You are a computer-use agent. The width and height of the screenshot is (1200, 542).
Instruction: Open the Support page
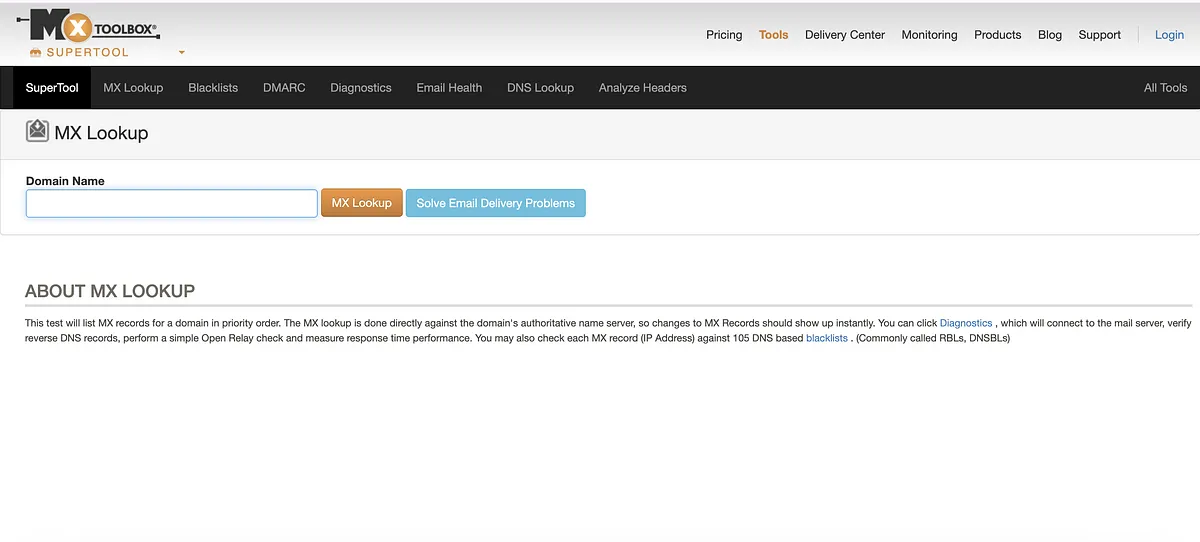(x=1099, y=34)
